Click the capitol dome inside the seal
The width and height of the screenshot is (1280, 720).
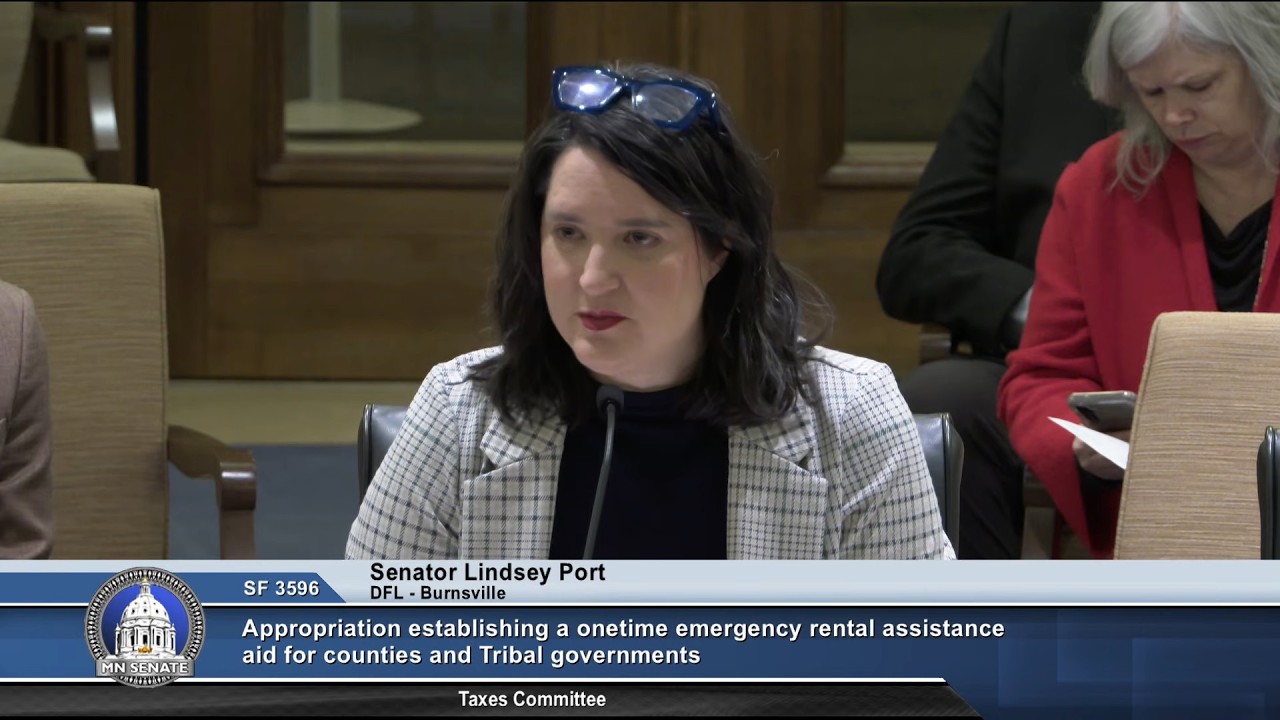pos(145,620)
